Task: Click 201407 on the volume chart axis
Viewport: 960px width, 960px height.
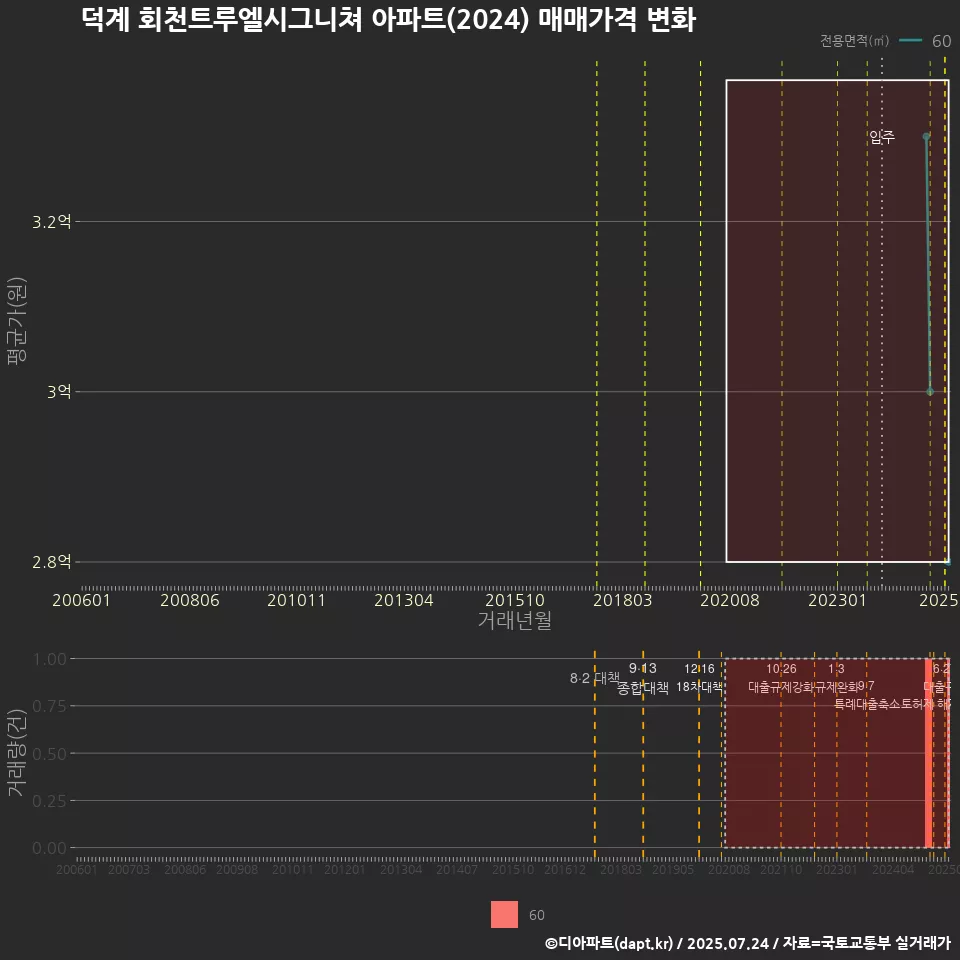Action: [457, 869]
